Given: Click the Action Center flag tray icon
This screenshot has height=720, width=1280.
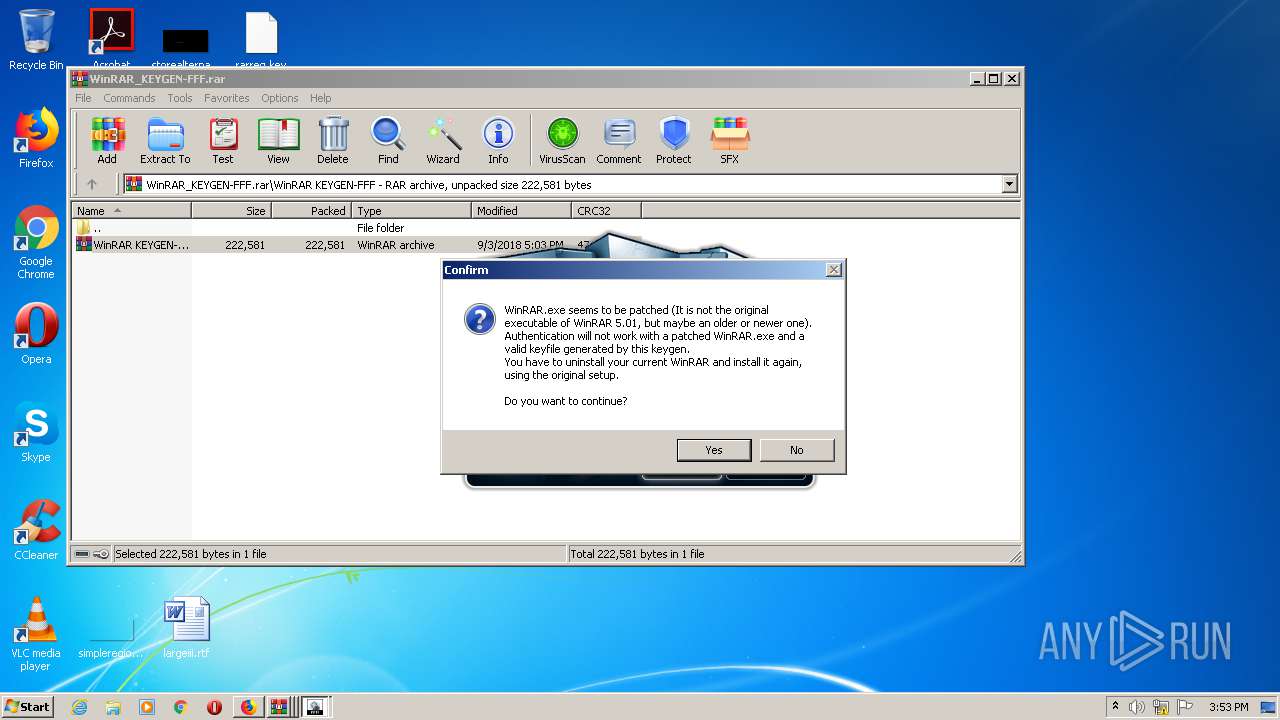Looking at the screenshot, I should (x=1184, y=707).
